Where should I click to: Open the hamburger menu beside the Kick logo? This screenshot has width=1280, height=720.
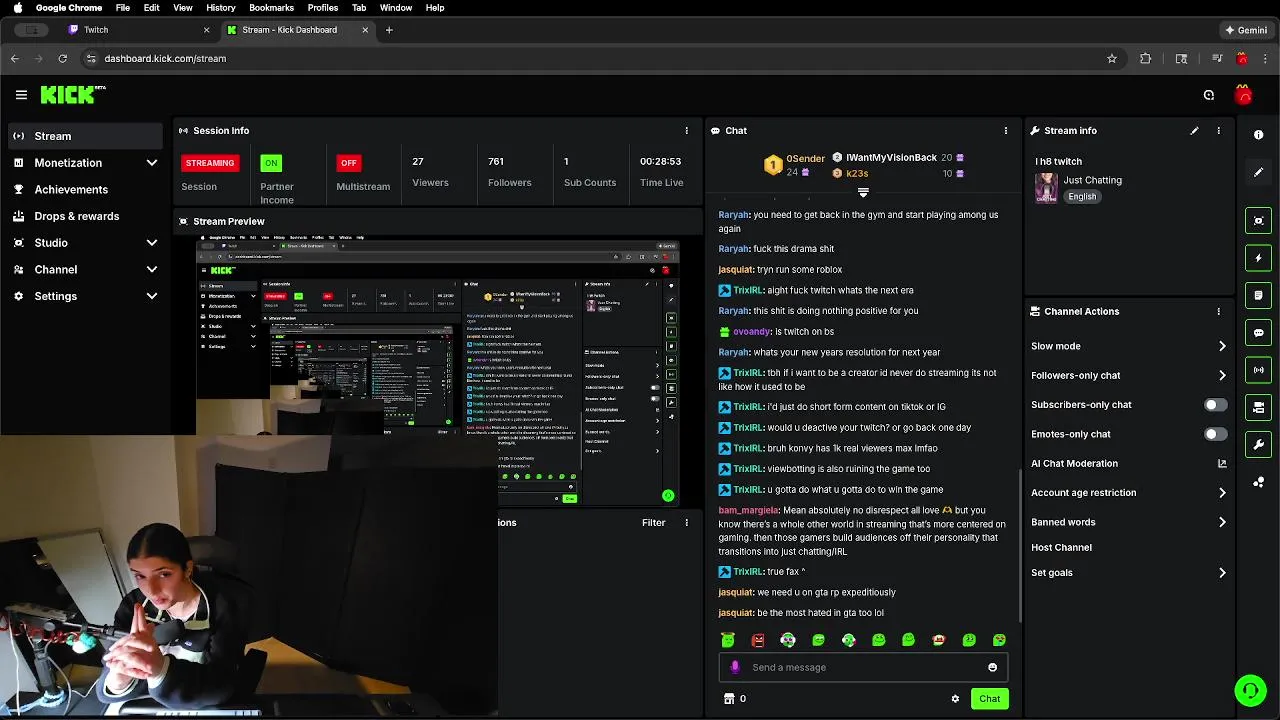(x=21, y=95)
